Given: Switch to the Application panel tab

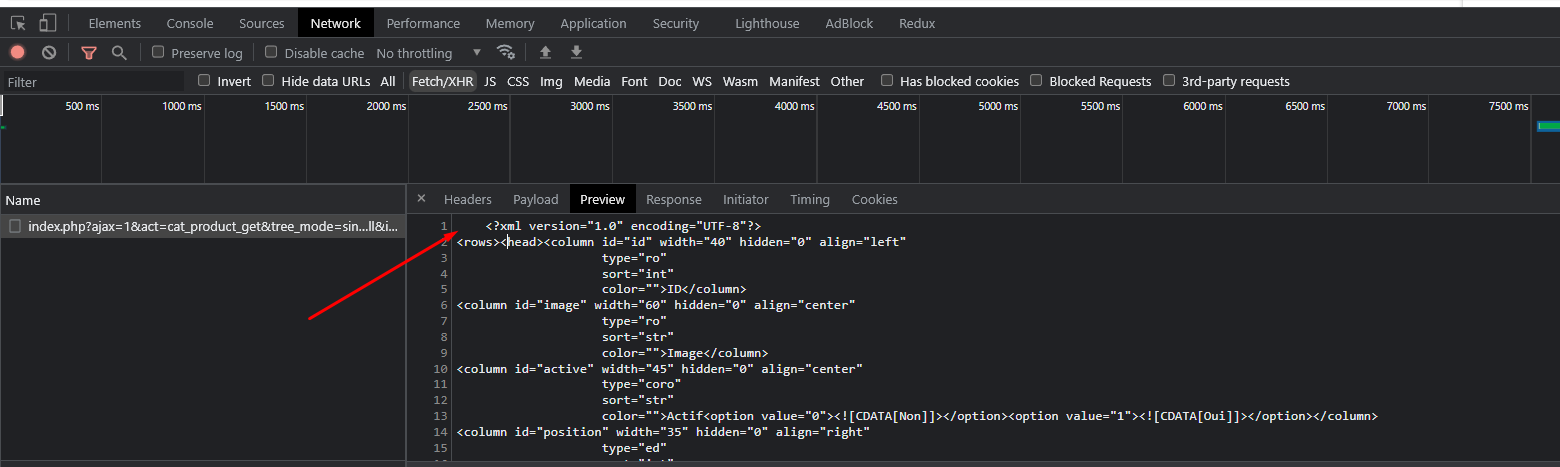Looking at the screenshot, I should 593,23.
